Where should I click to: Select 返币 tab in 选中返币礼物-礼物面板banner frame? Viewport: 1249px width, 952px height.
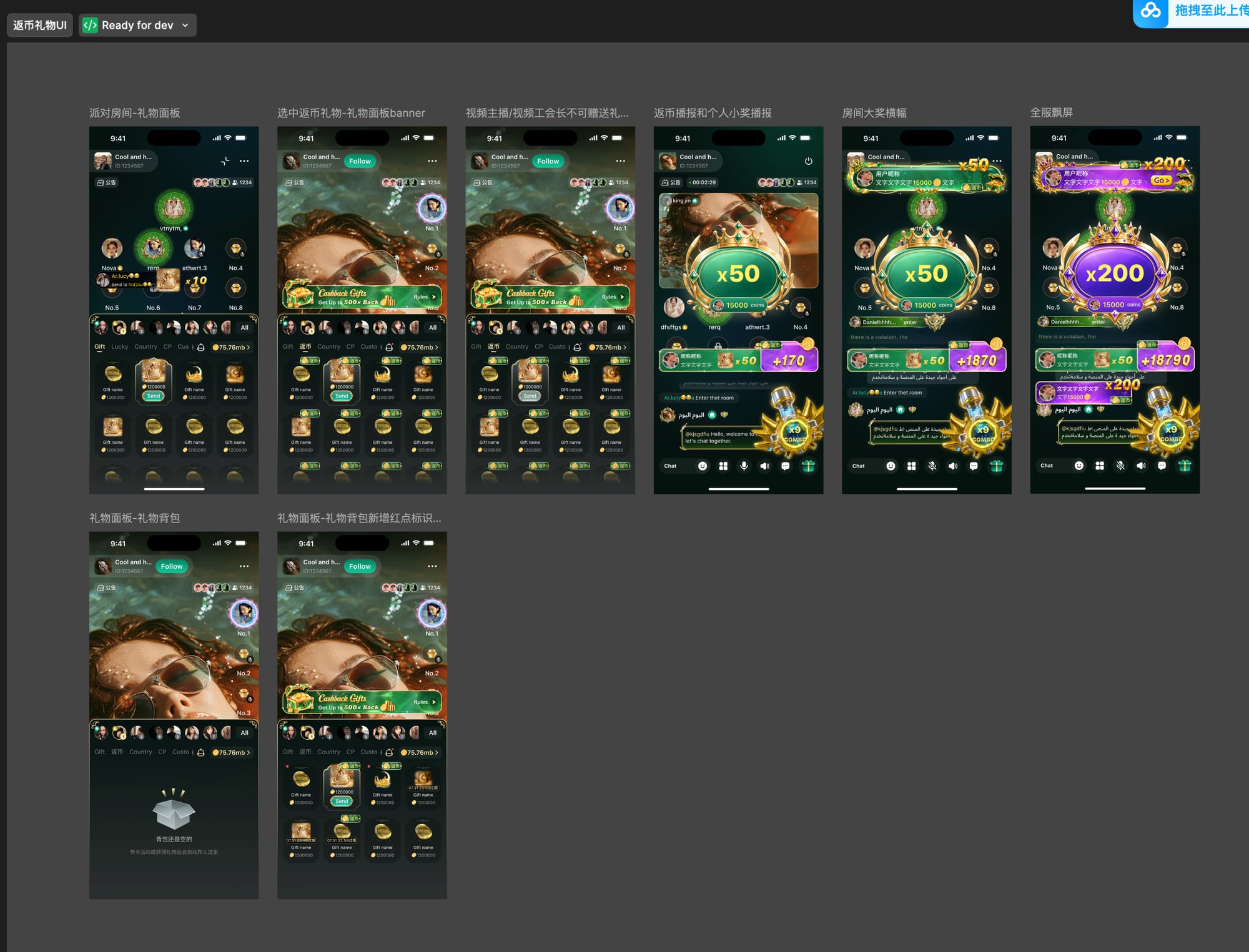[x=305, y=347]
